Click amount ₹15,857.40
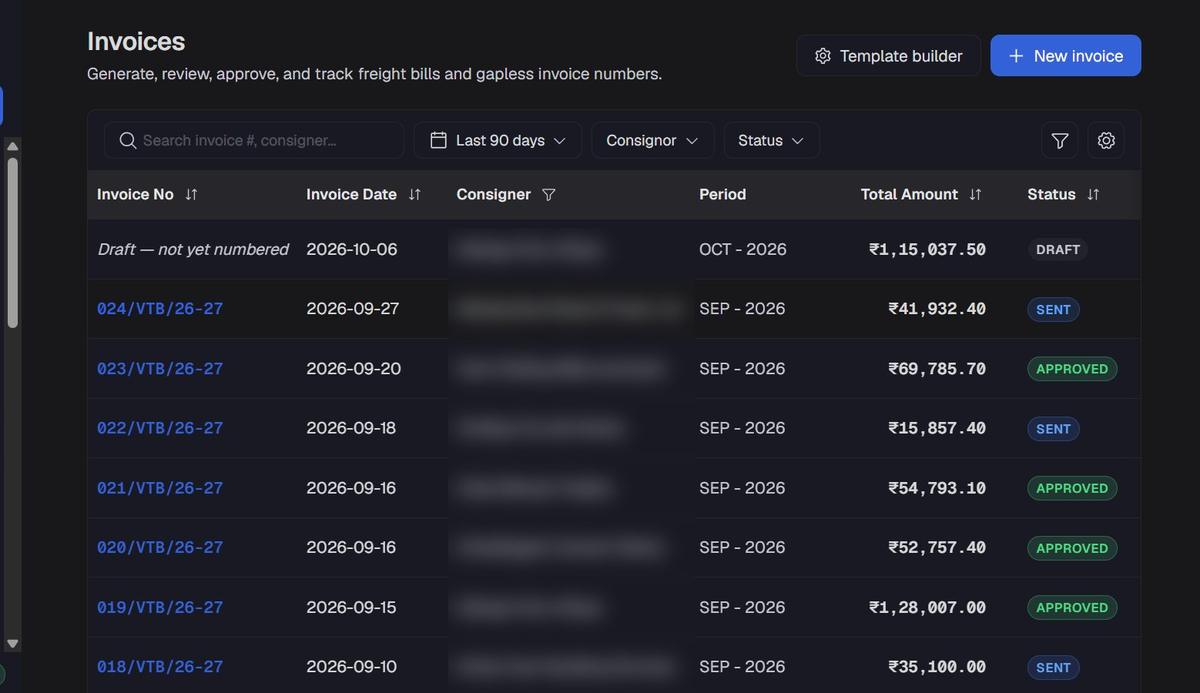The image size is (1200, 693). click(937, 428)
